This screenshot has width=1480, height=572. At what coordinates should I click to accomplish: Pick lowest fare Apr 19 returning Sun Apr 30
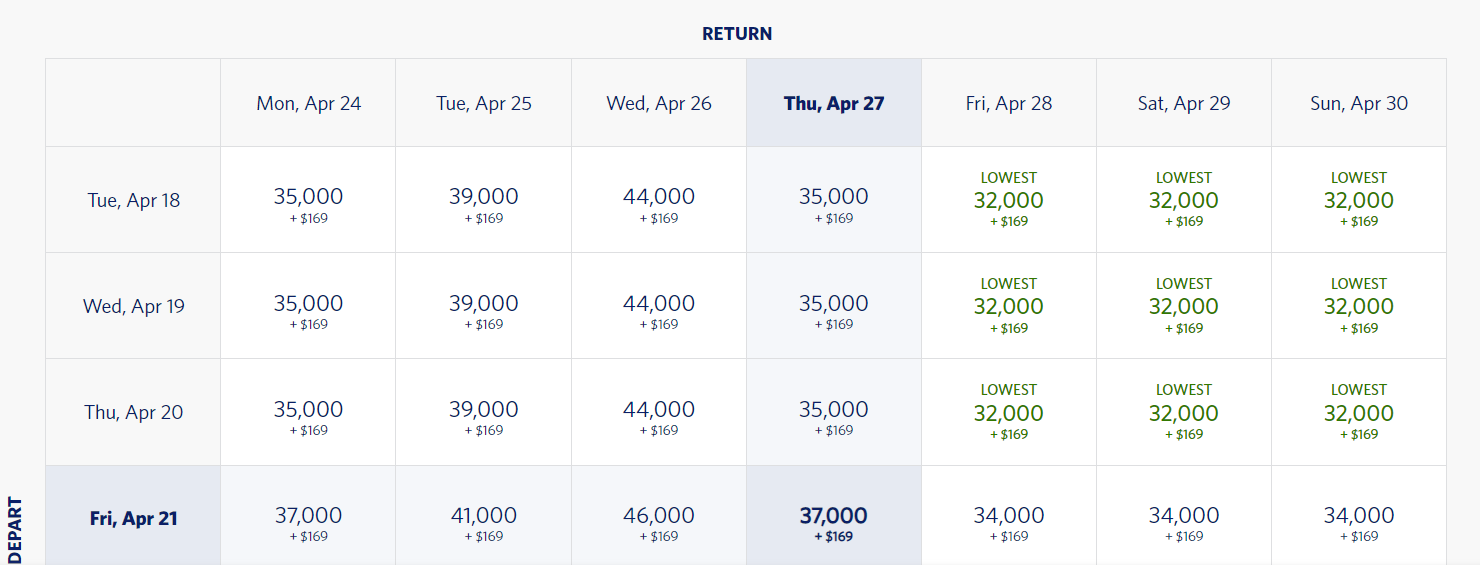click(1358, 306)
